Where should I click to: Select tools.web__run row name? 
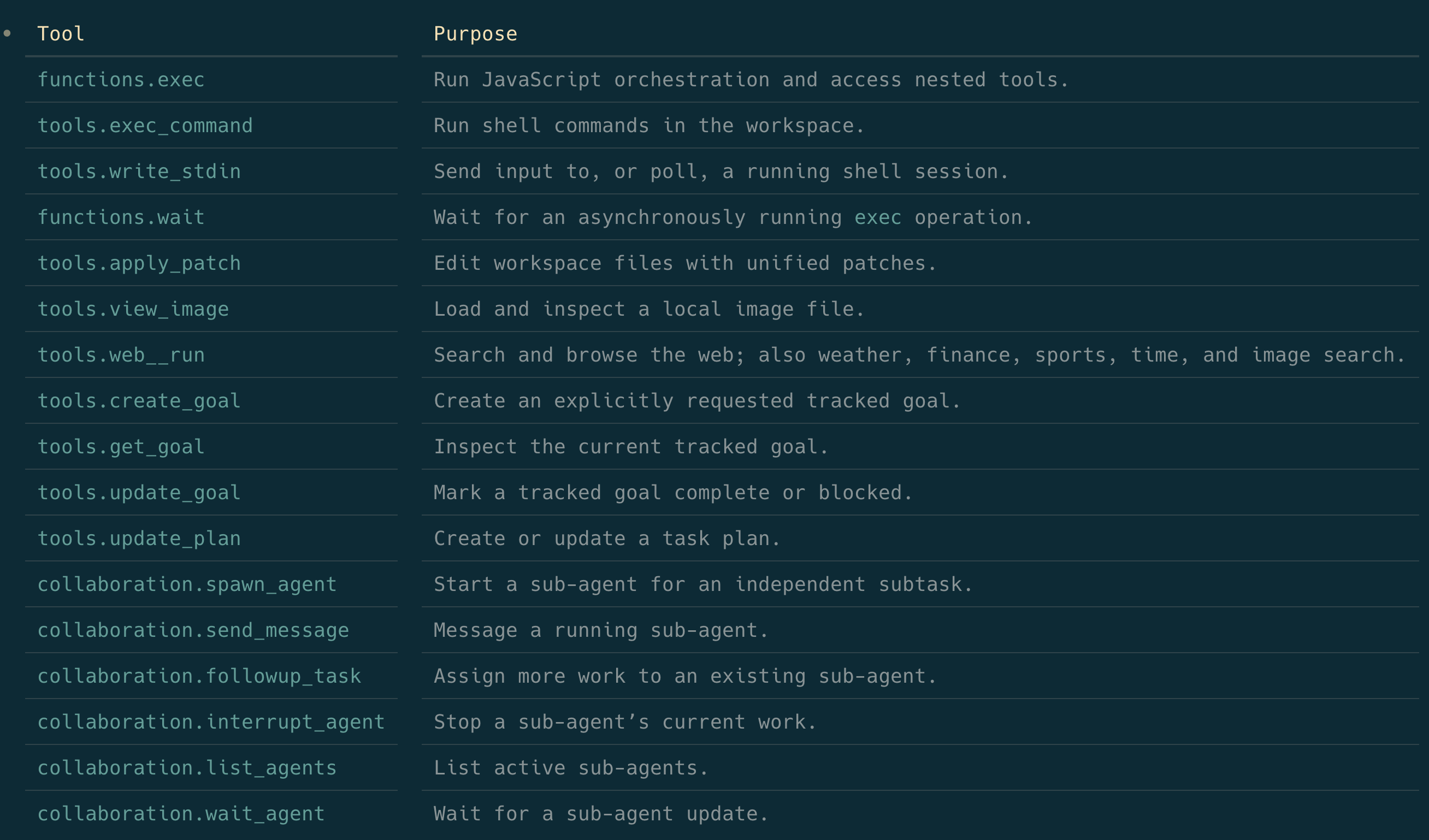(x=121, y=356)
